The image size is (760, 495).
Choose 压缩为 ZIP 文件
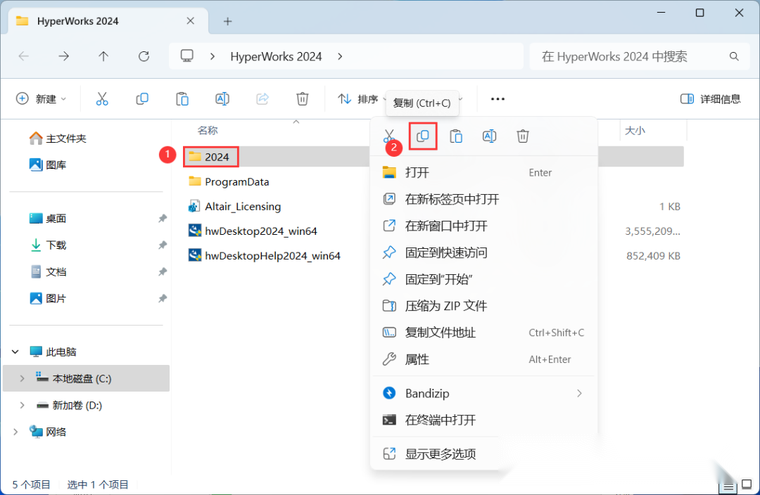coord(484,306)
